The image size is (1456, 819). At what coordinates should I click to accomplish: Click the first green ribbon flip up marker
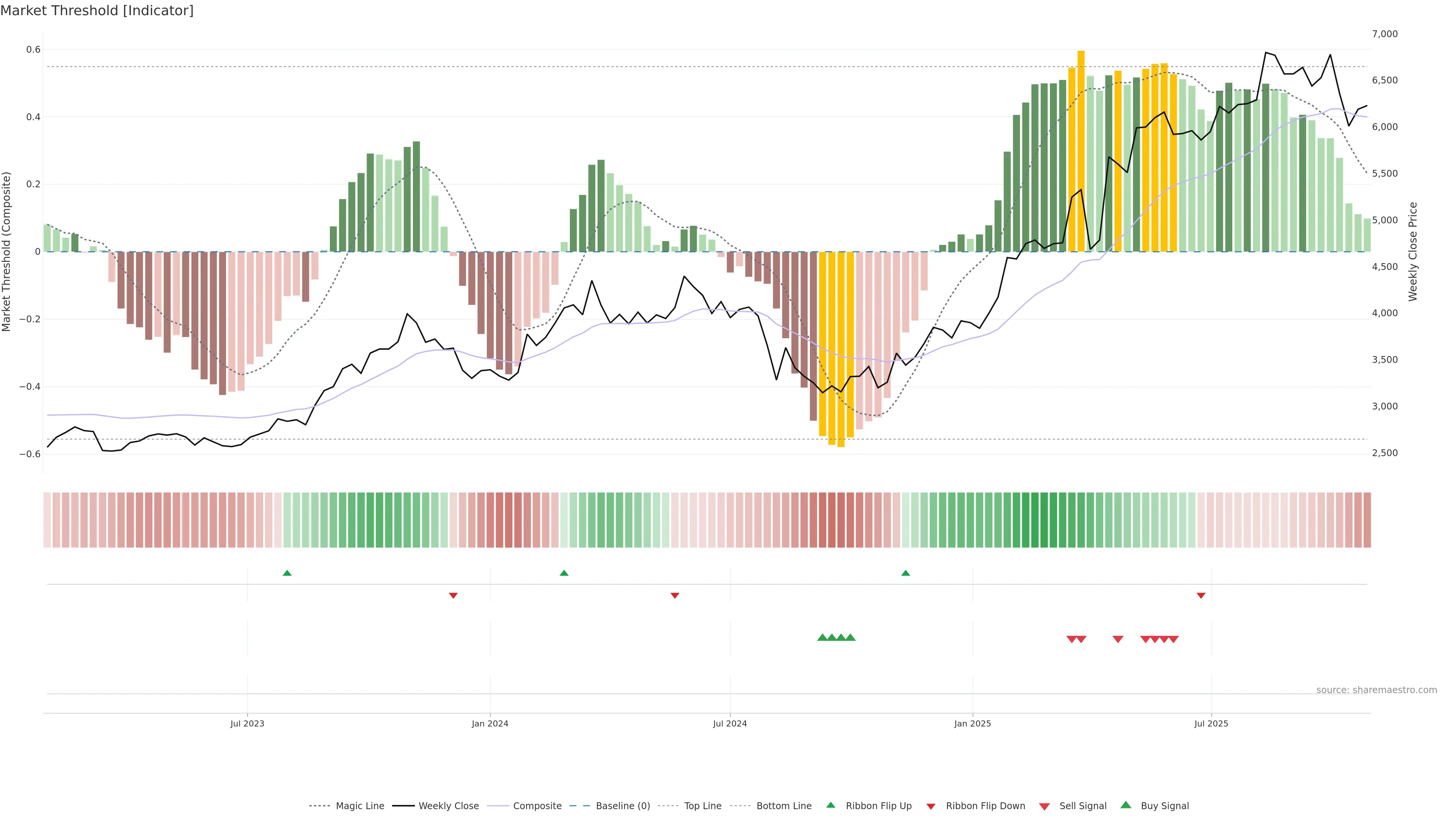tap(287, 573)
